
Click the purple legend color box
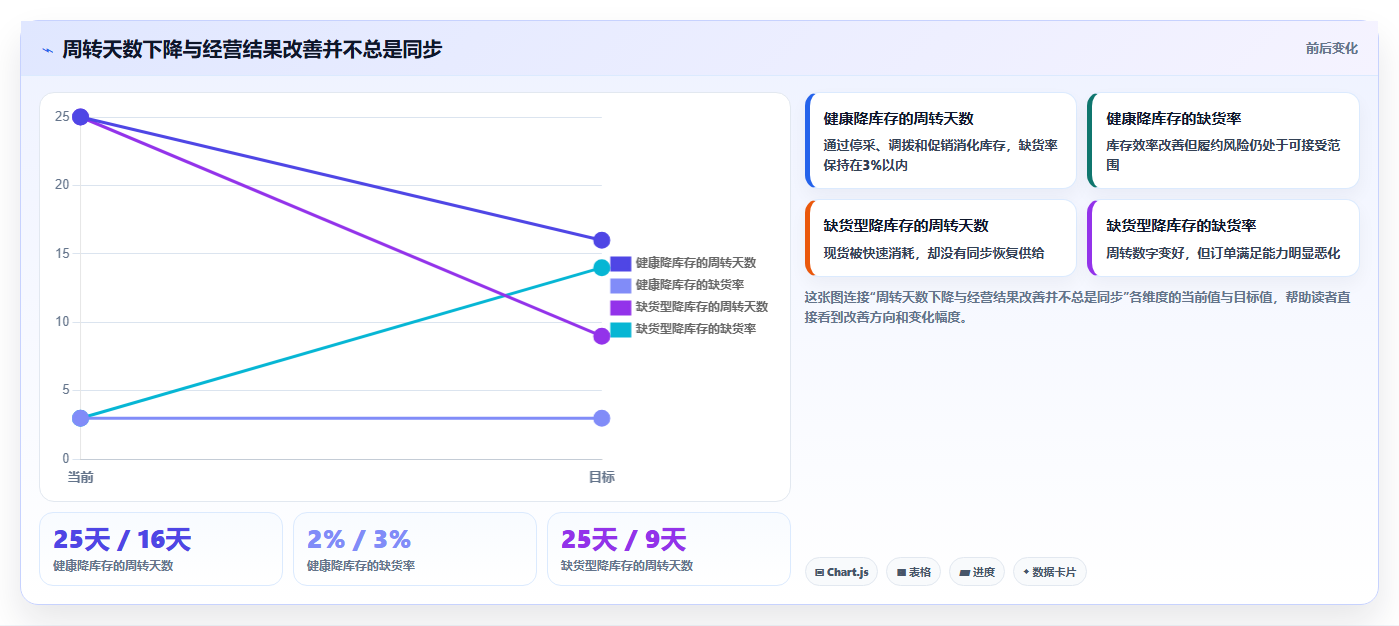pos(621,307)
